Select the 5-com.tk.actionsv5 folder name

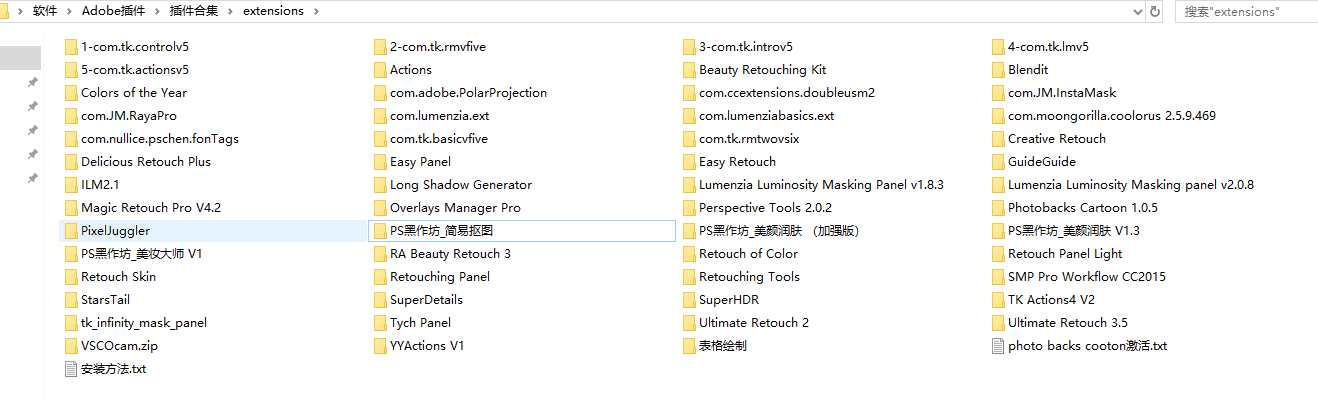(x=135, y=70)
